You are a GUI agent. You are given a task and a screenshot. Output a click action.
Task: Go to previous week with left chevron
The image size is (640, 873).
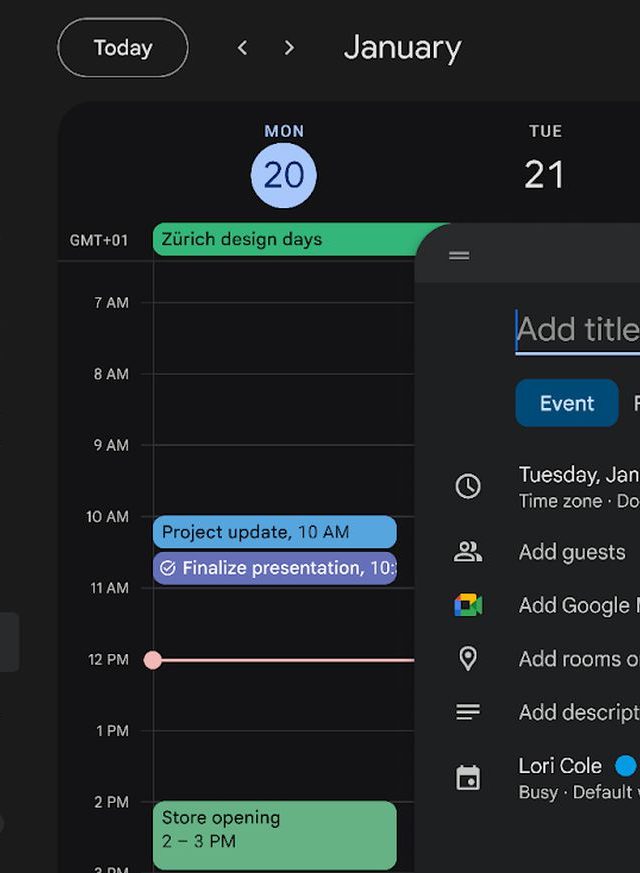tap(242, 48)
